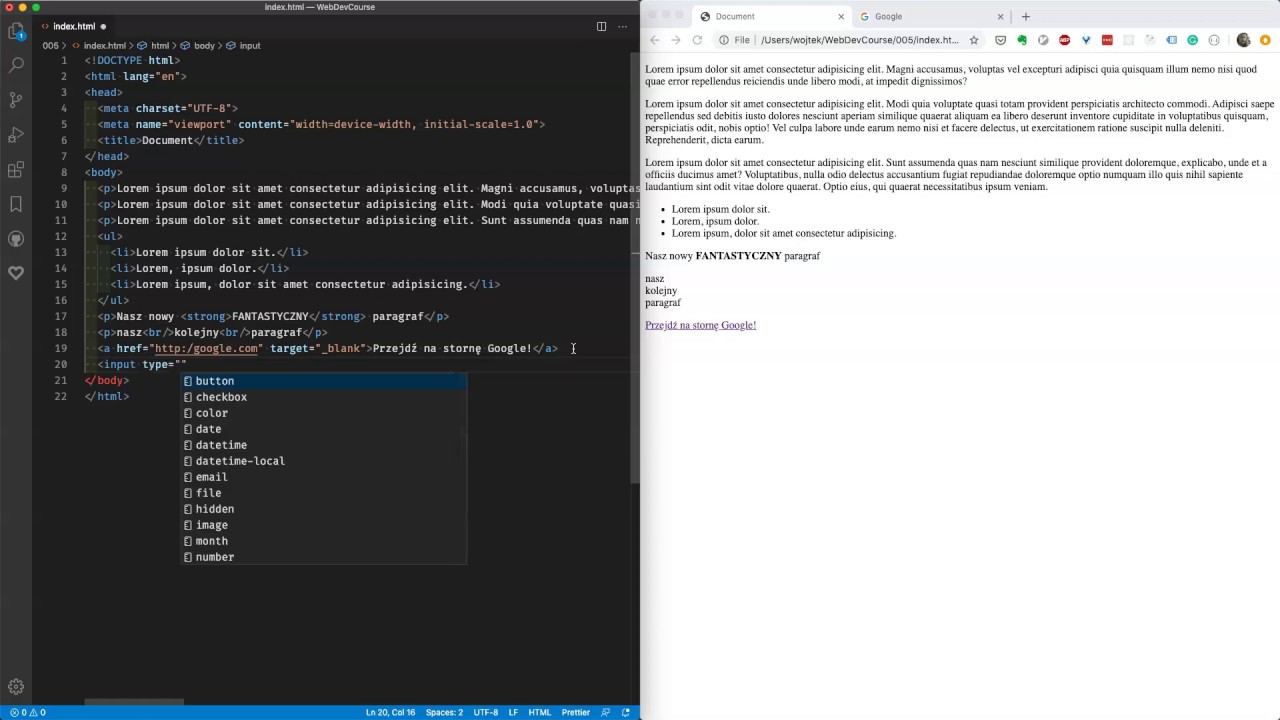This screenshot has height=720, width=1280.
Task: Choose 'file' from autocomplete list
Action: tap(323, 493)
